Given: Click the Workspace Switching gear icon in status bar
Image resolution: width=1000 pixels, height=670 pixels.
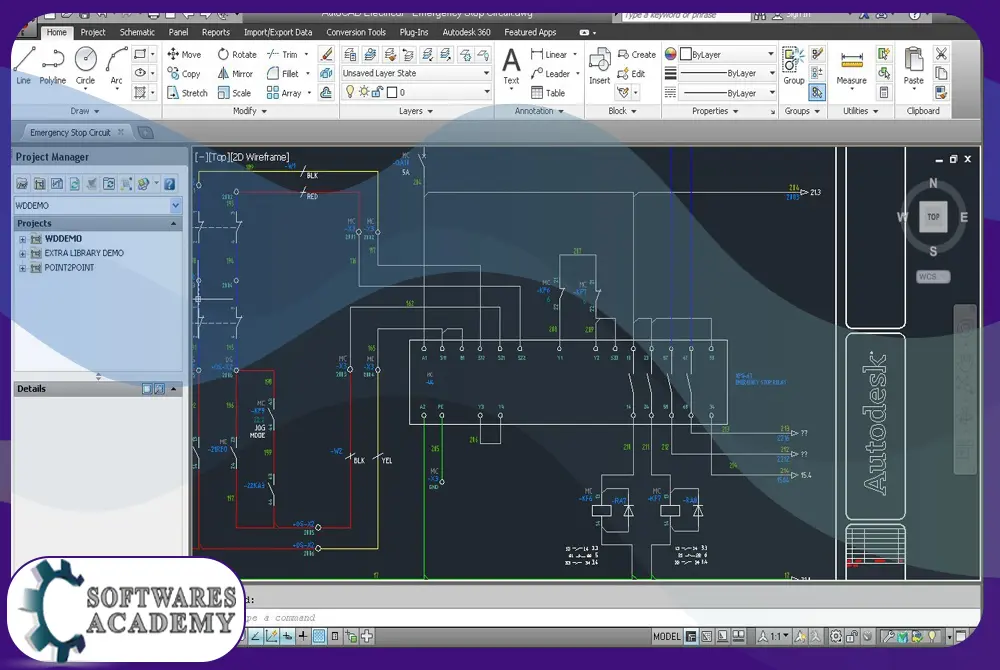Looking at the screenshot, I should [x=835, y=636].
